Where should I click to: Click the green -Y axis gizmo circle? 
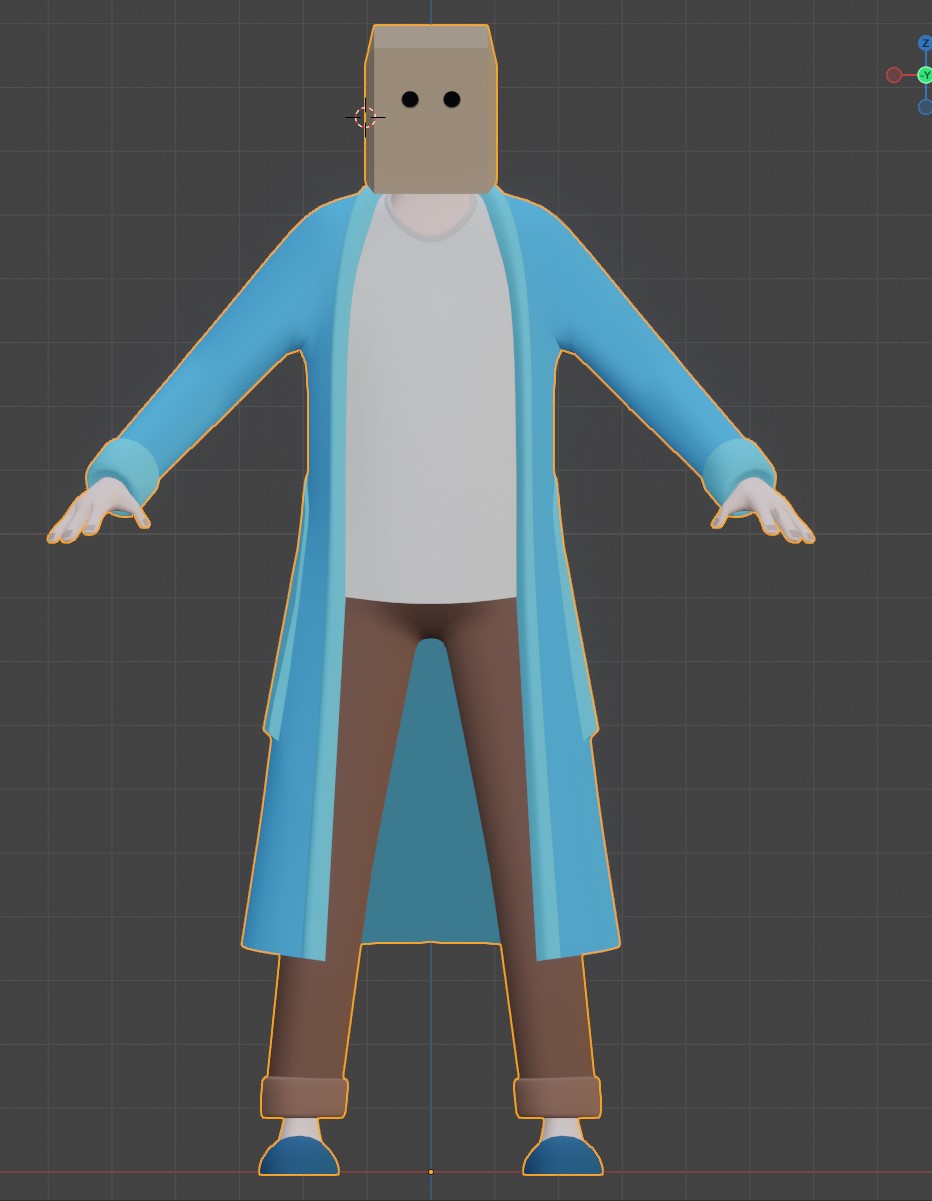[x=924, y=75]
